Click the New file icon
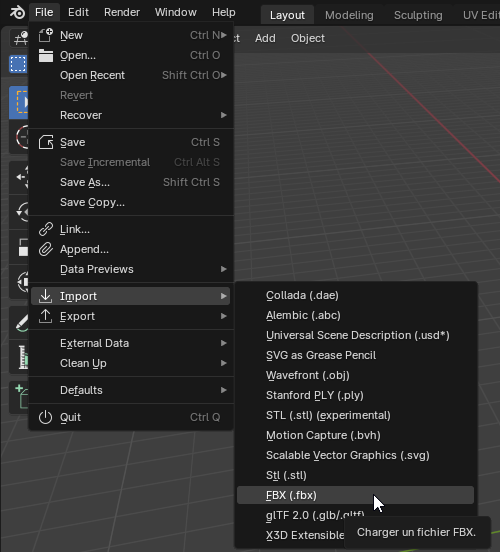The width and height of the screenshot is (500, 552). (x=45, y=35)
